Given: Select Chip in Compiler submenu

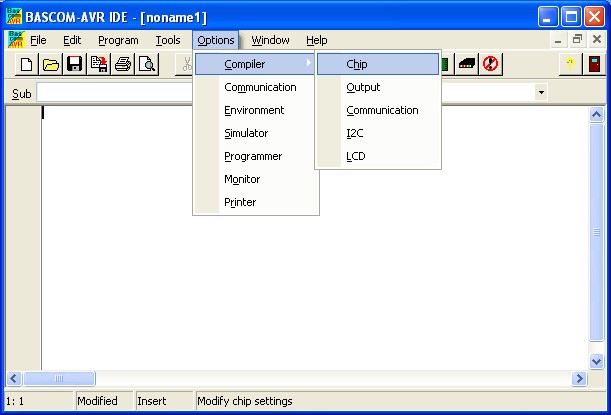Looking at the screenshot, I should pos(378,64).
